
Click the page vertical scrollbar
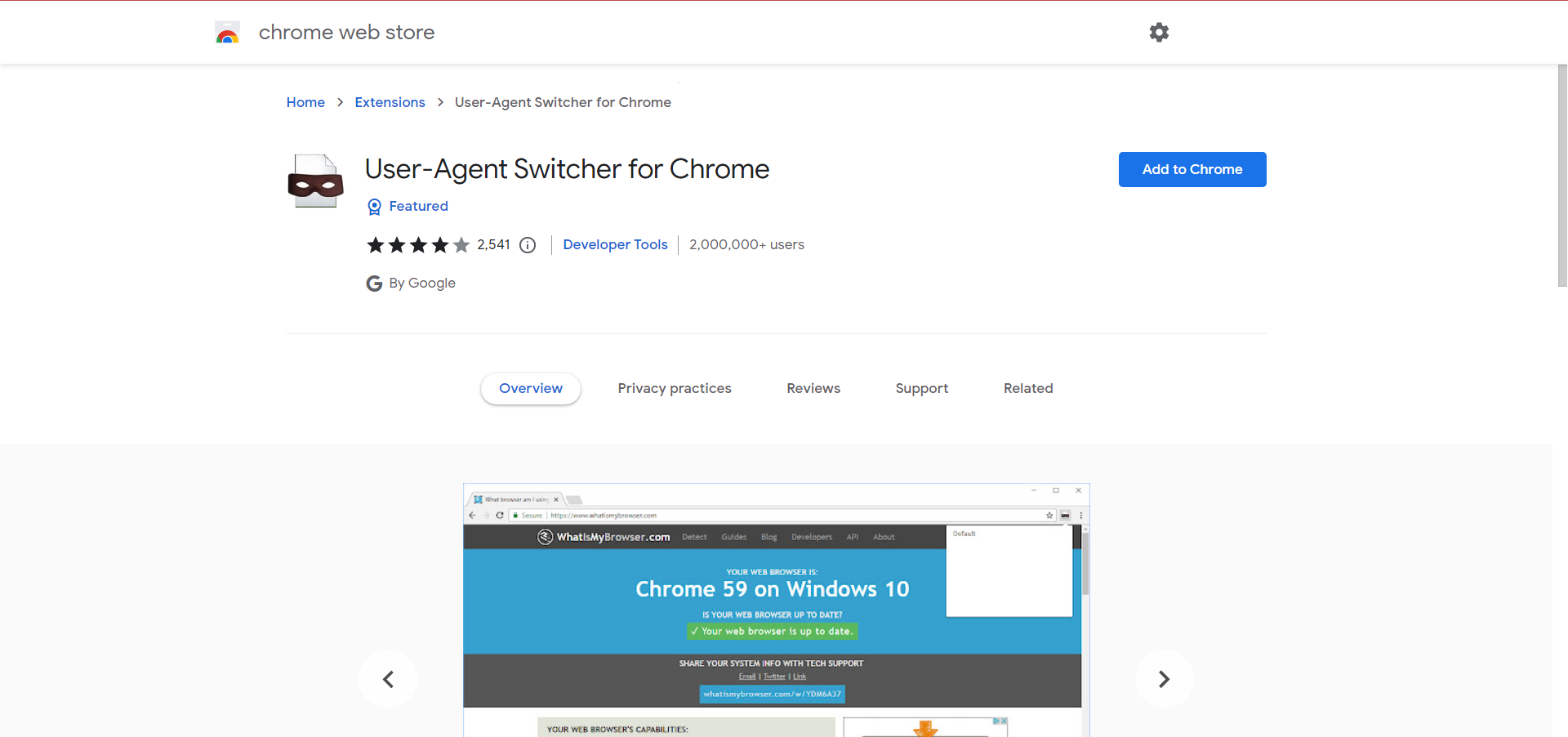pyautogui.click(x=1562, y=176)
